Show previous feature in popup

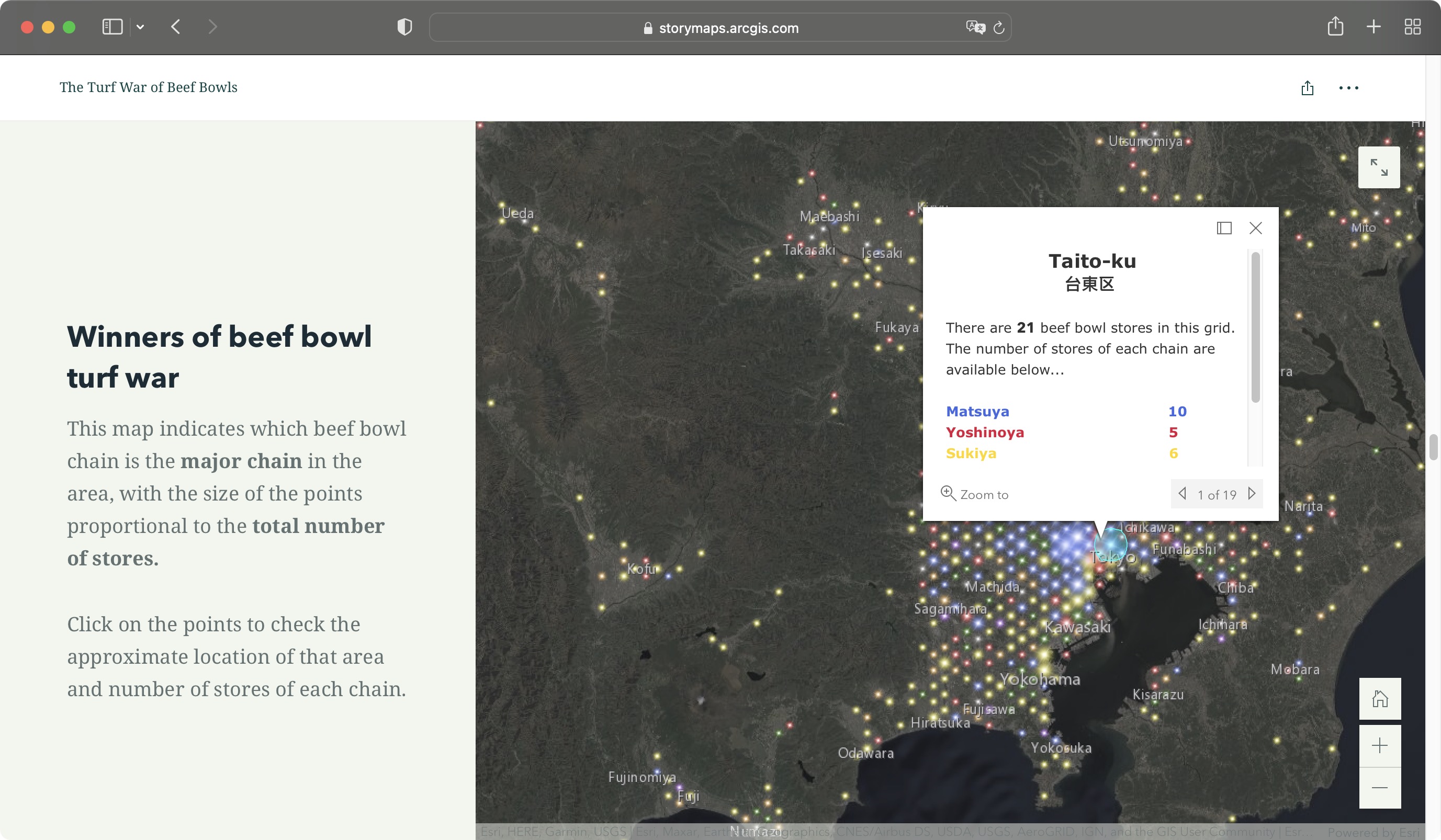click(x=1183, y=494)
